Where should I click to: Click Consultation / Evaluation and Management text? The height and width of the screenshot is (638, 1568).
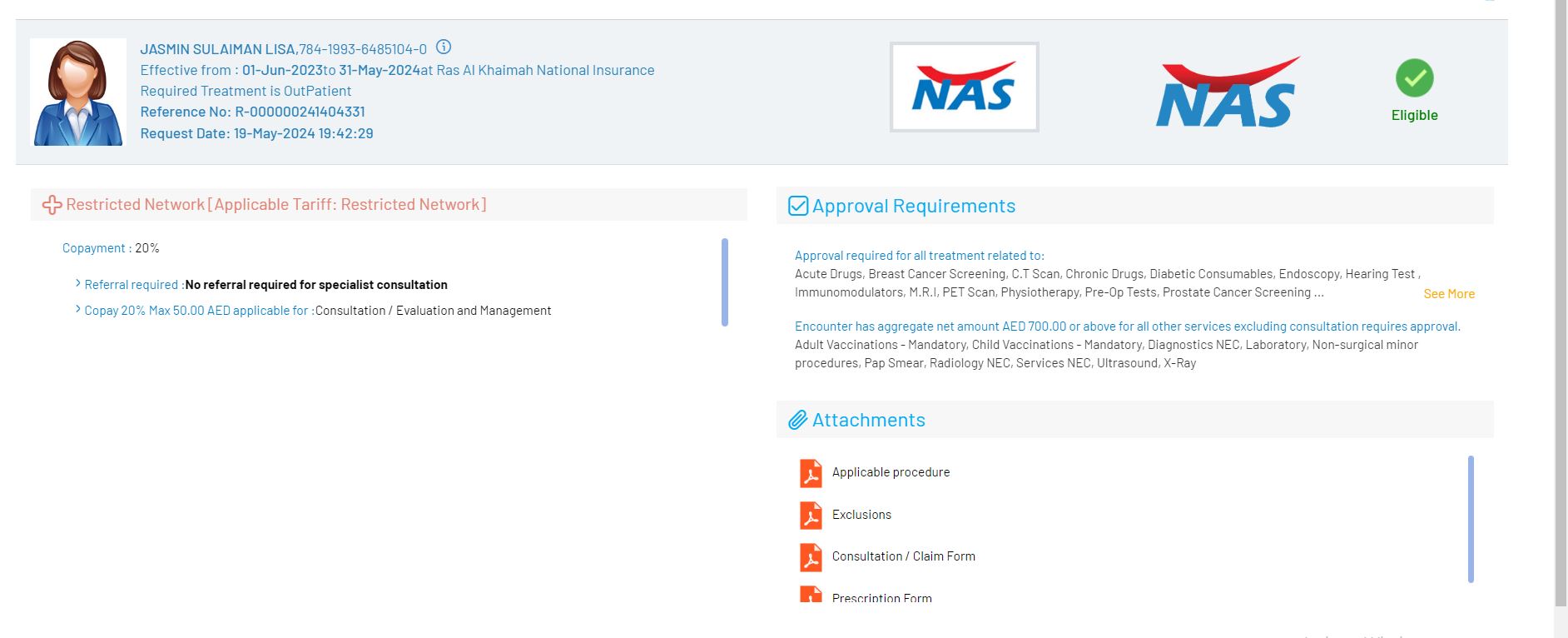[433, 311]
